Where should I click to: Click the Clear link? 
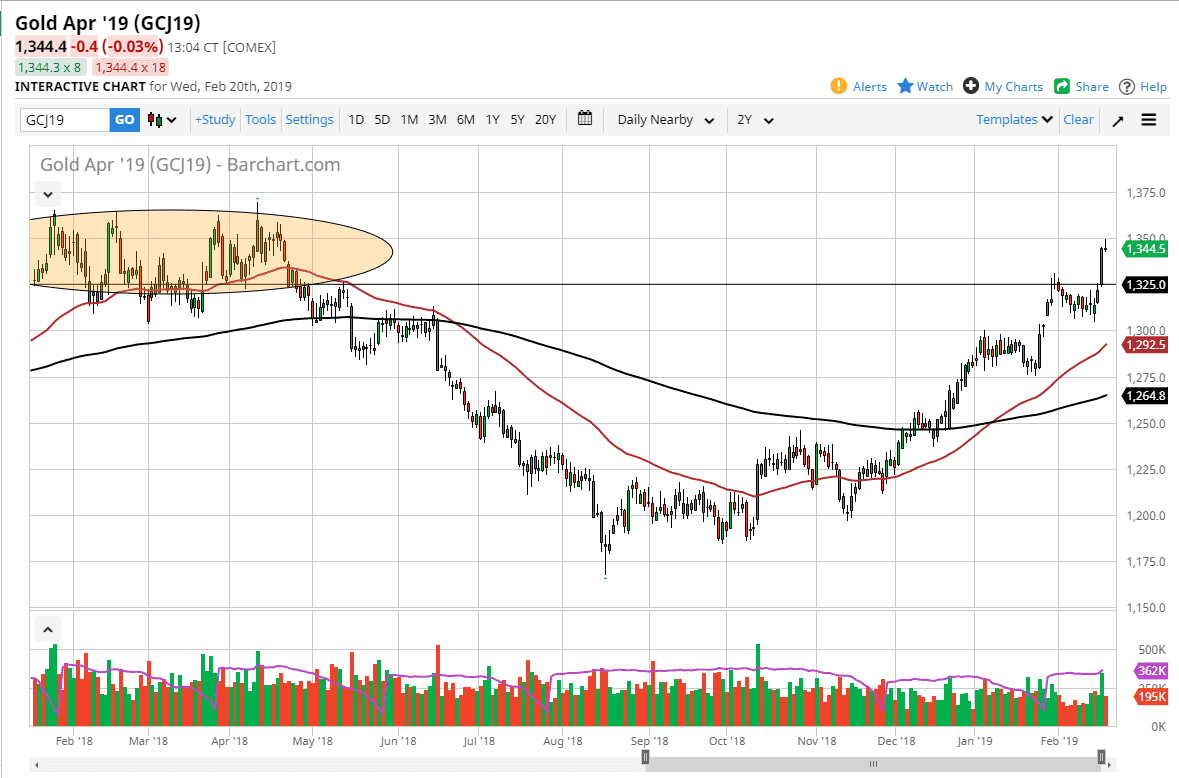point(1078,120)
